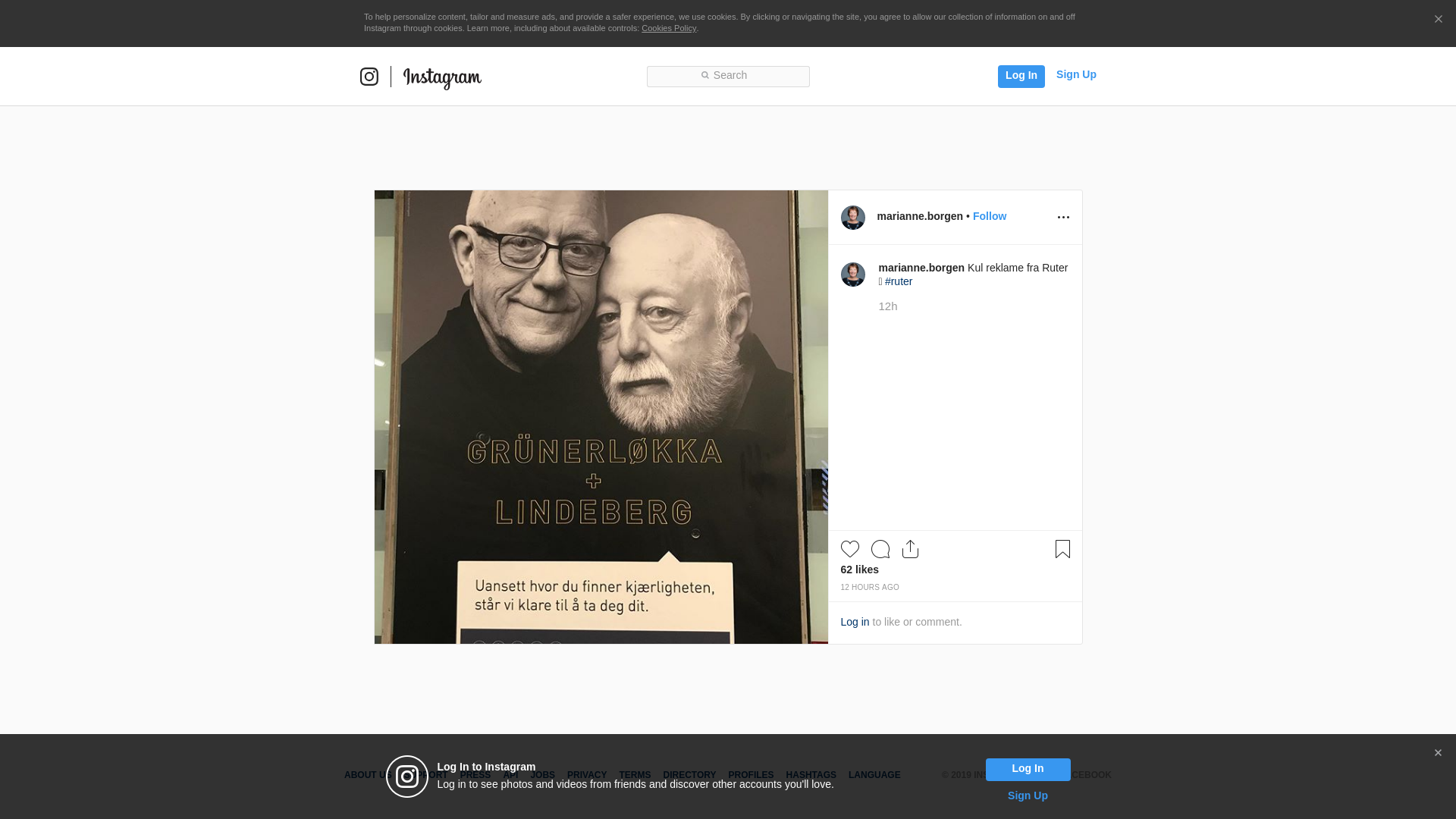Open the Cookies Policy link
Viewport: 1456px width, 819px height.
click(x=669, y=28)
